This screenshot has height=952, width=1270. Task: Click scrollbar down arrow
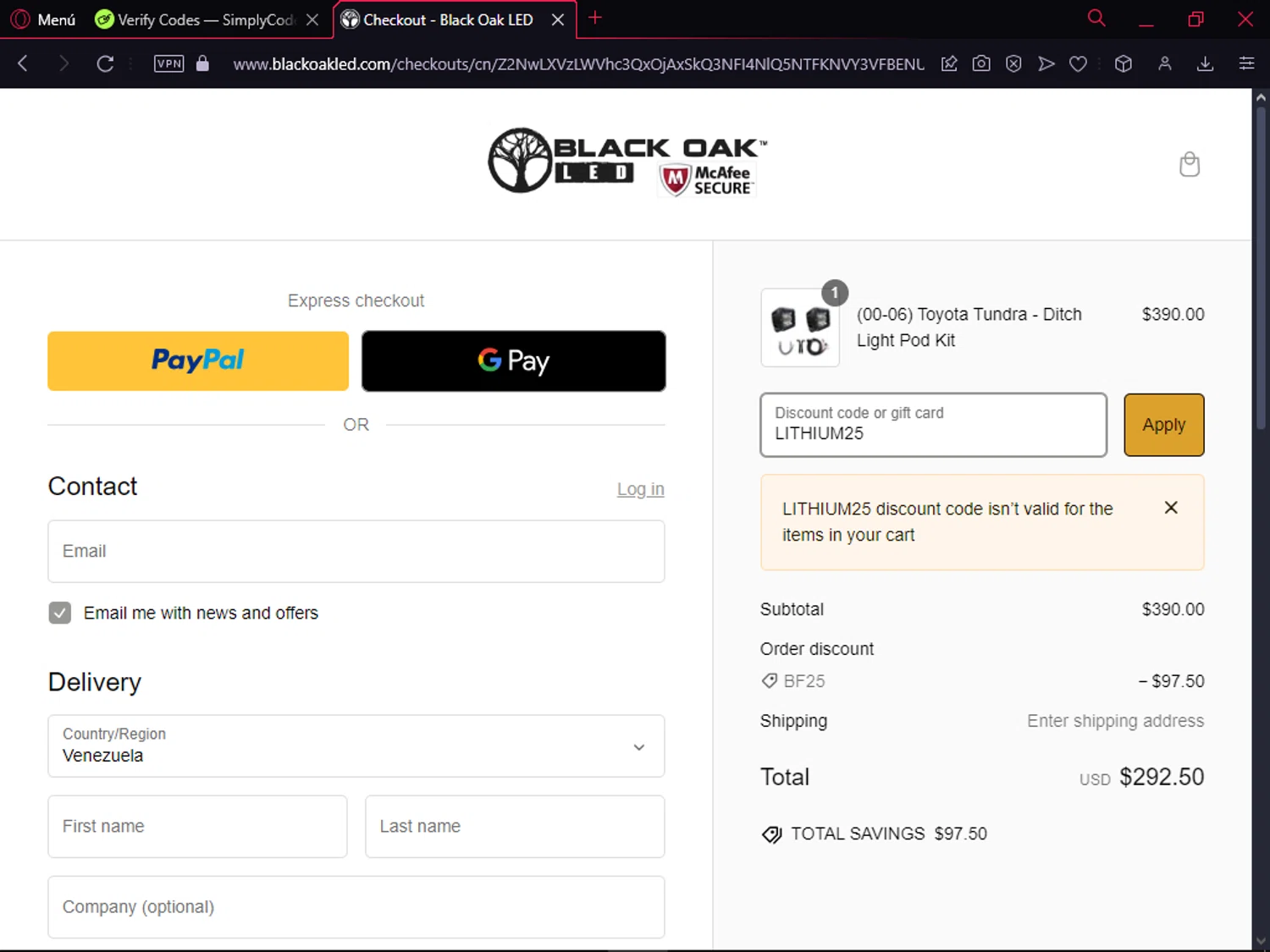point(1261,942)
